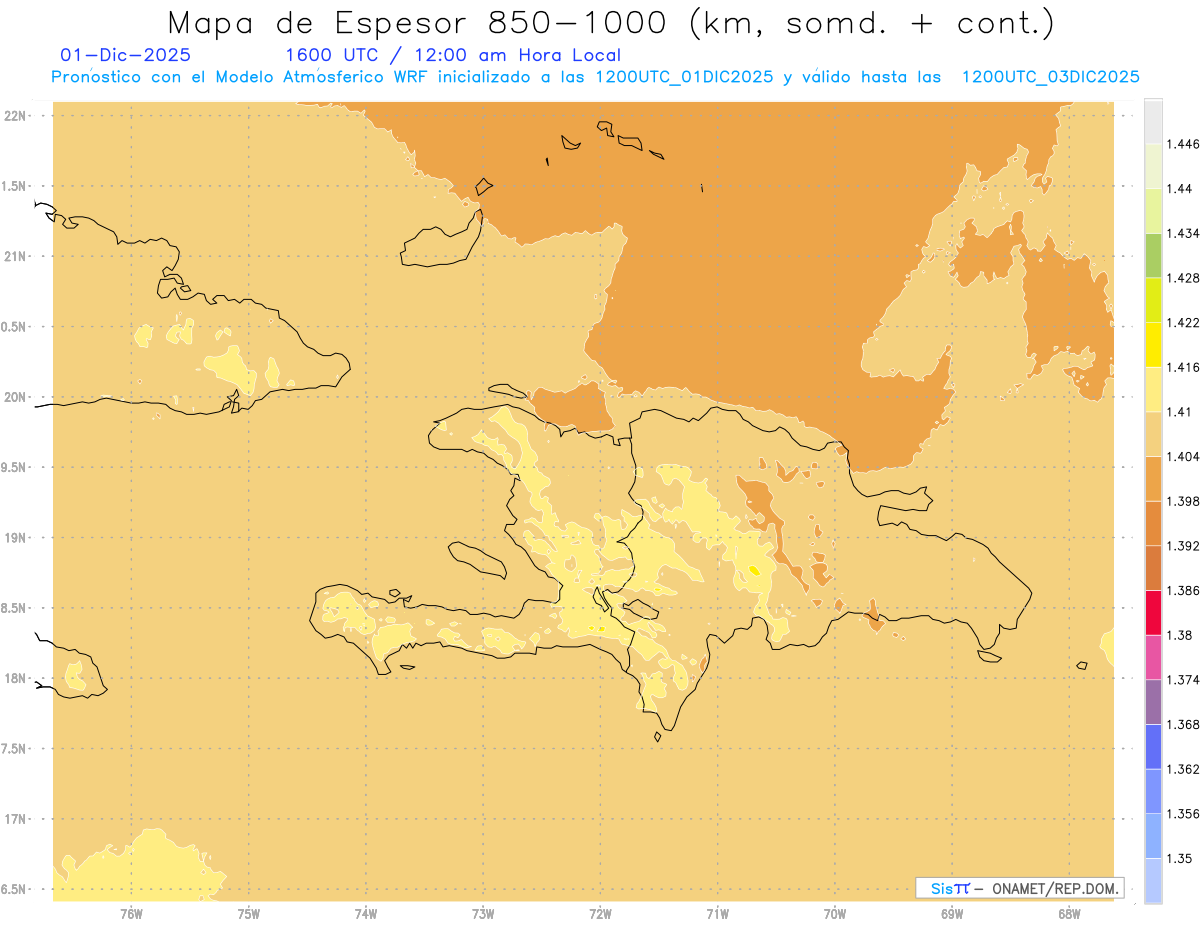Select the colorbar value '1.398'

click(1184, 501)
